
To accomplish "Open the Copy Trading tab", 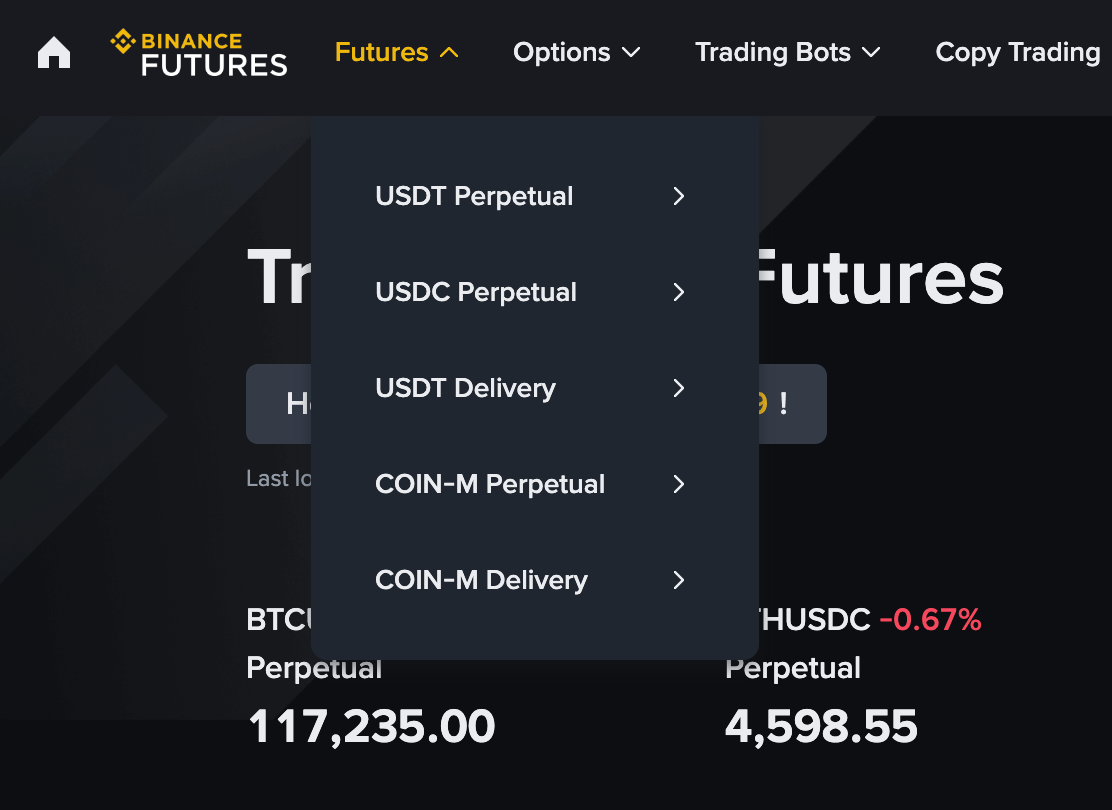I will pos(1017,52).
